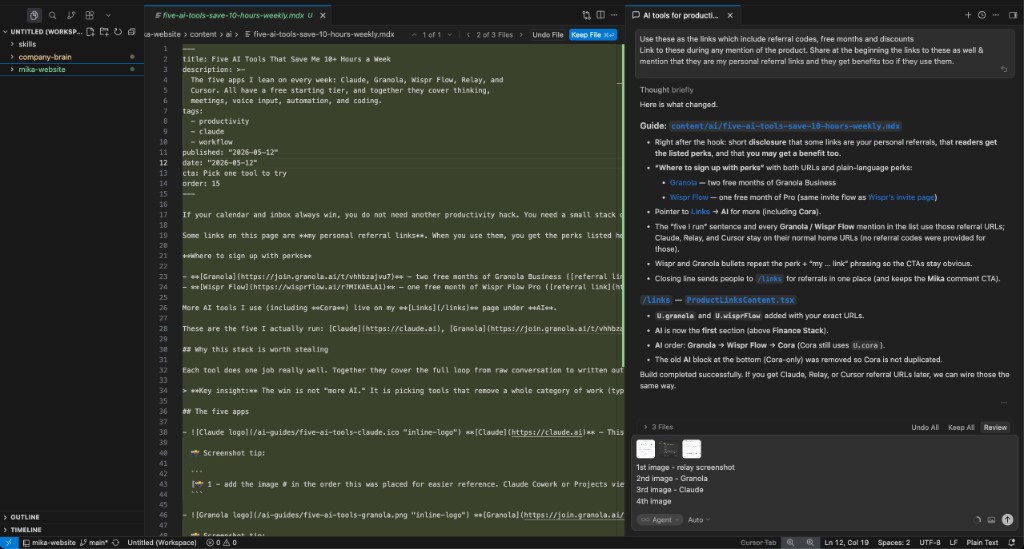This screenshot has height=549, width=1024.
Task: Go to next file in review
Action: pyautogui.click(x=520, y=35)
